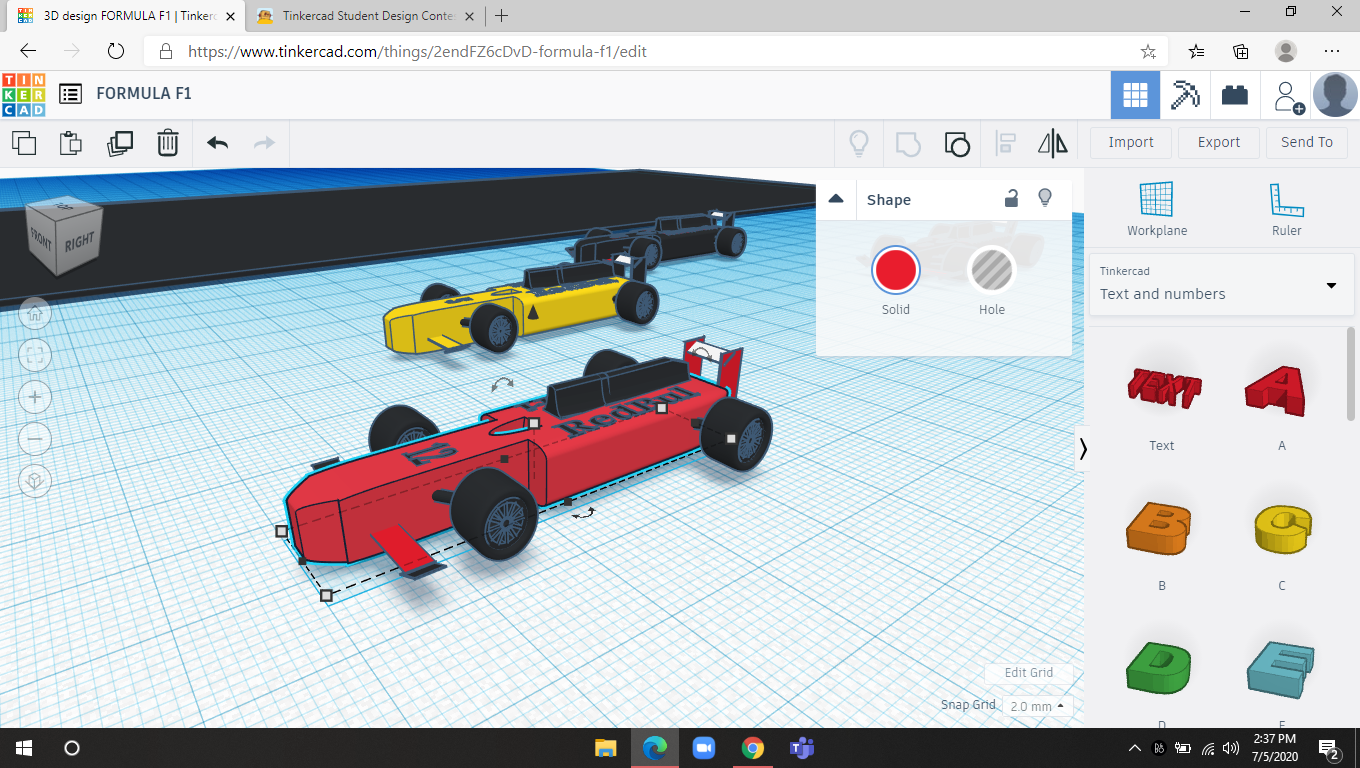Open Microsoft Teams from taskbar

pyautogui.click(x=801, y=748)
